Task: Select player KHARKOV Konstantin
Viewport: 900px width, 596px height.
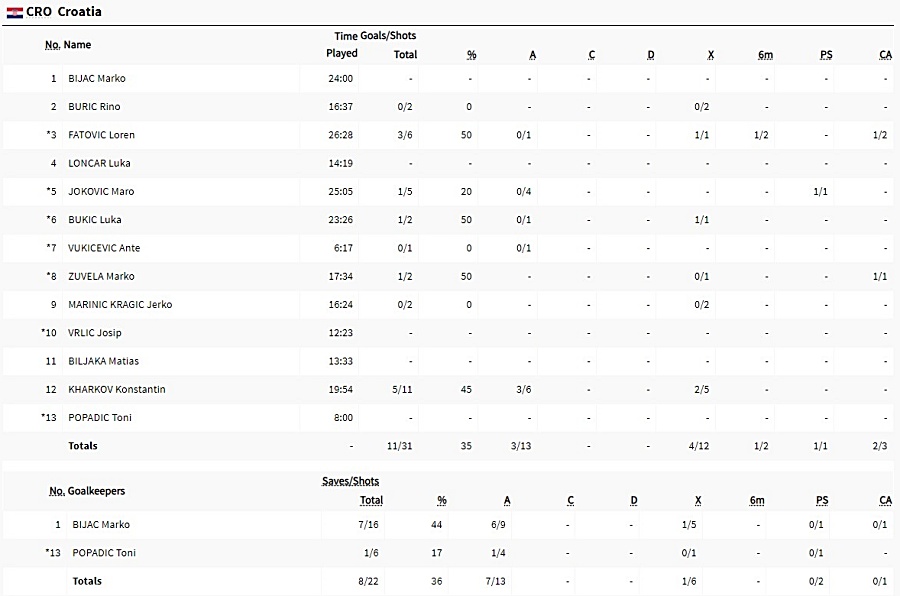Action: tap(117, 389)
